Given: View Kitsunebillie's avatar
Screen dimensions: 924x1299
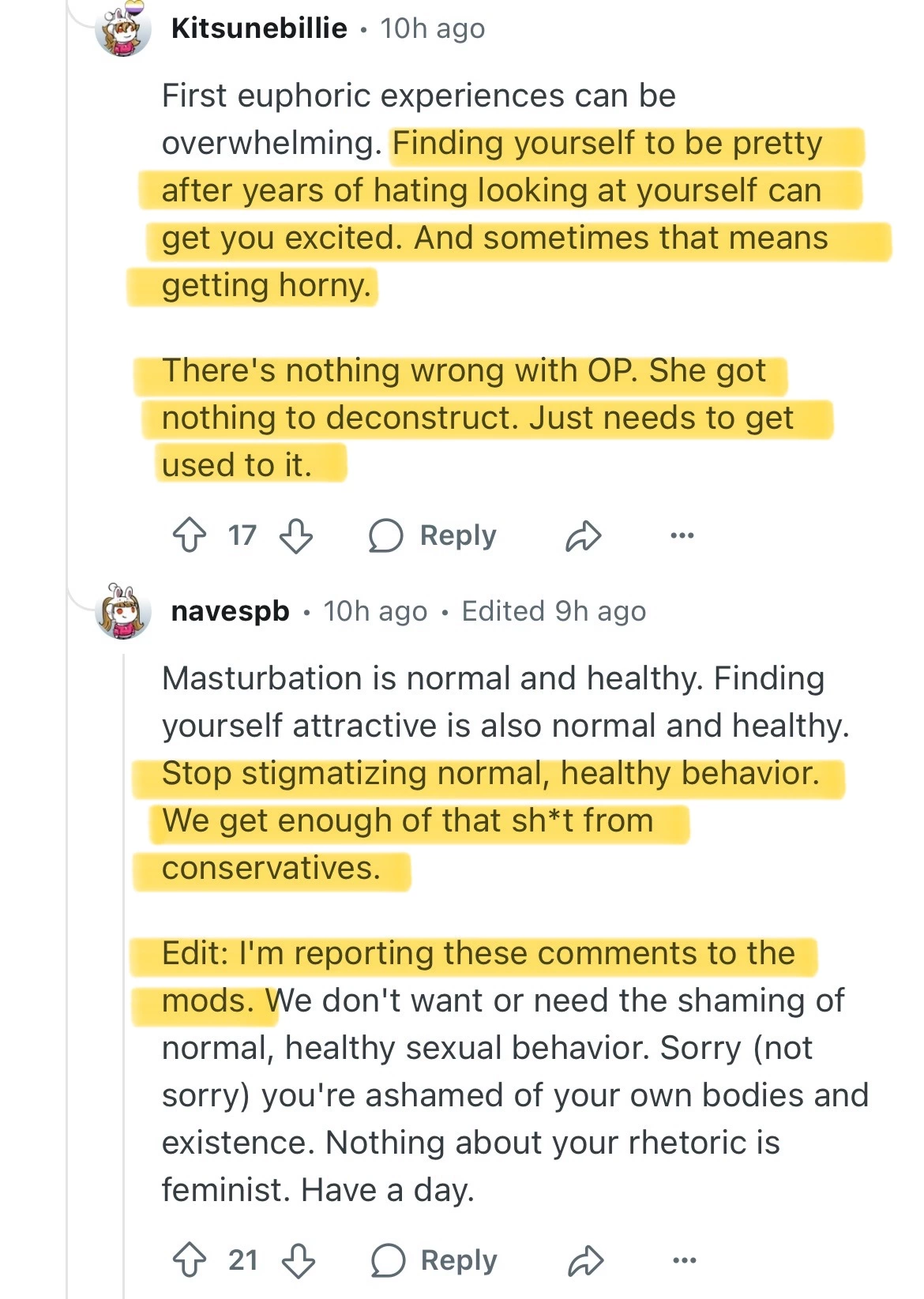Looking at the screenshot, I should pyautogui.click(x=123, y=30).
